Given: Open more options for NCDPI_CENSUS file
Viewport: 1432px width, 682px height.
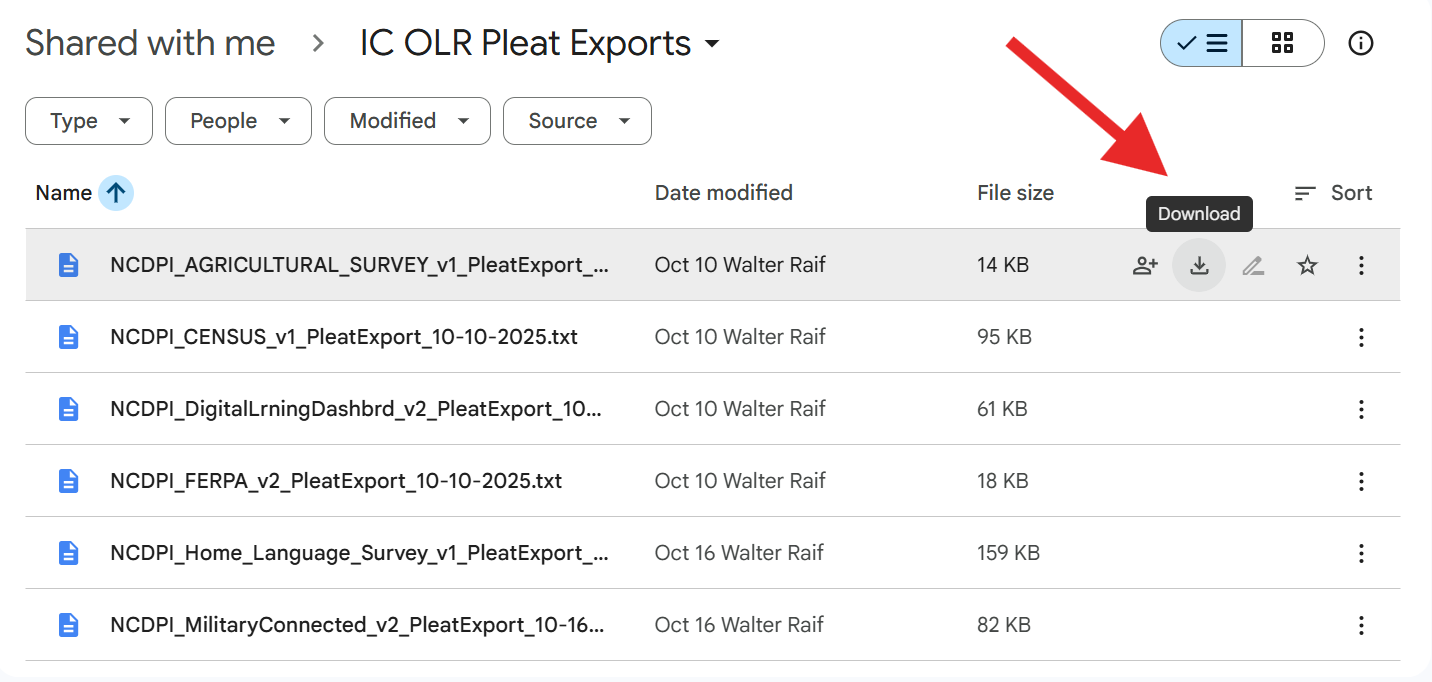Looking at the screenshot, I should point(1361,337).
